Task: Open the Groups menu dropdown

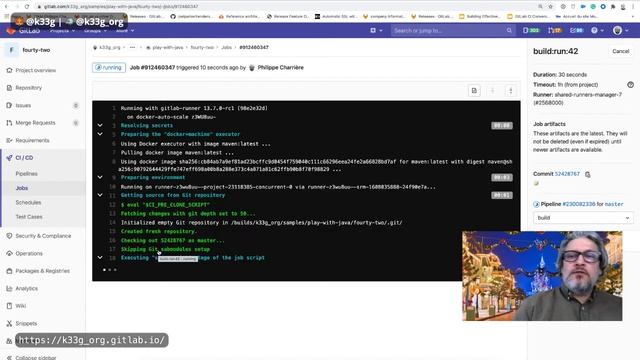Action: pos(95,31)
